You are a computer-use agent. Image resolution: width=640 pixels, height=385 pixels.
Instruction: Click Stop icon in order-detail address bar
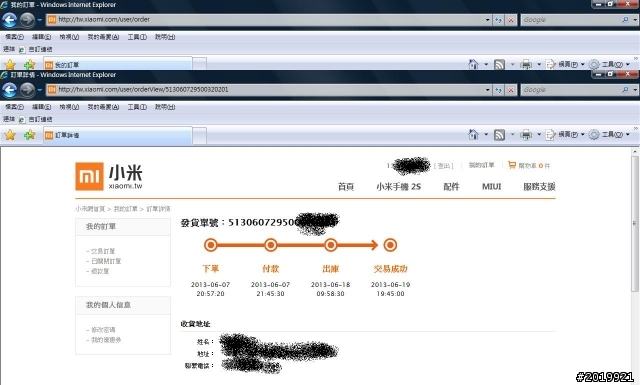[511, 90]
